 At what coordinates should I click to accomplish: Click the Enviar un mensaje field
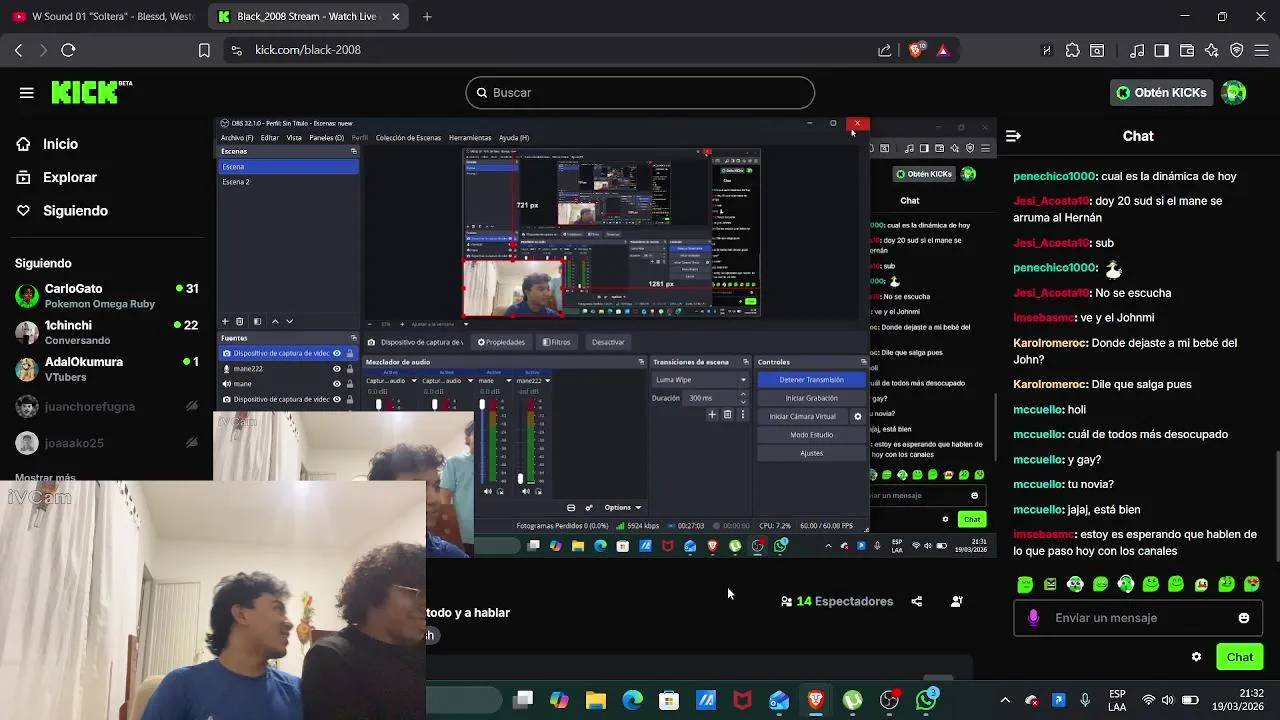[1138, 618]
